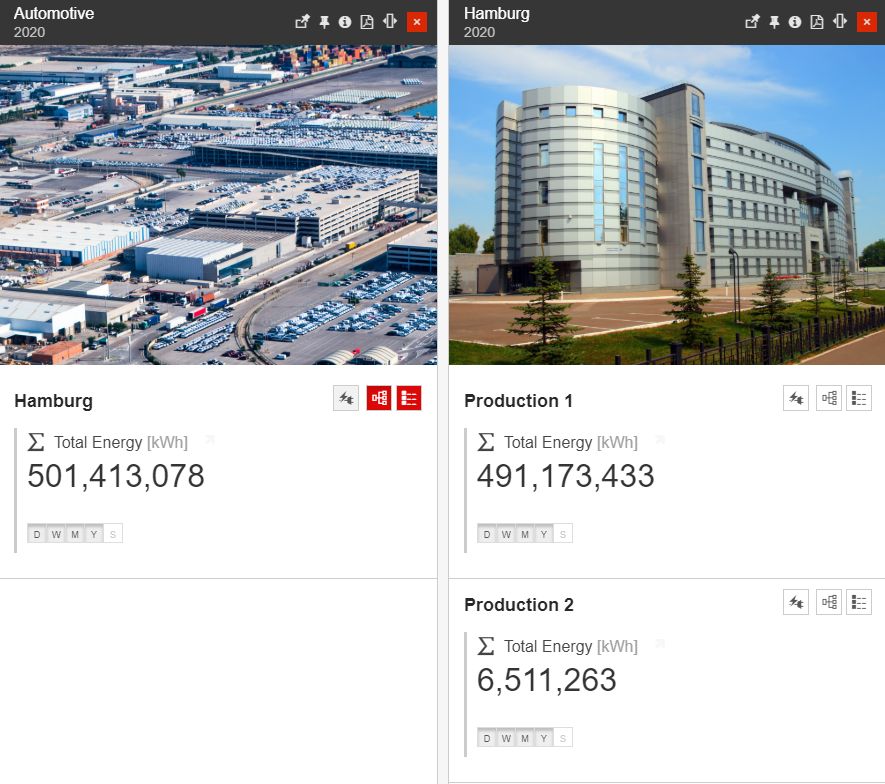Viewport: 885px width, 784px height.
Task: Open the energy analysis icon for Production 1
Action: click(796, 398)
